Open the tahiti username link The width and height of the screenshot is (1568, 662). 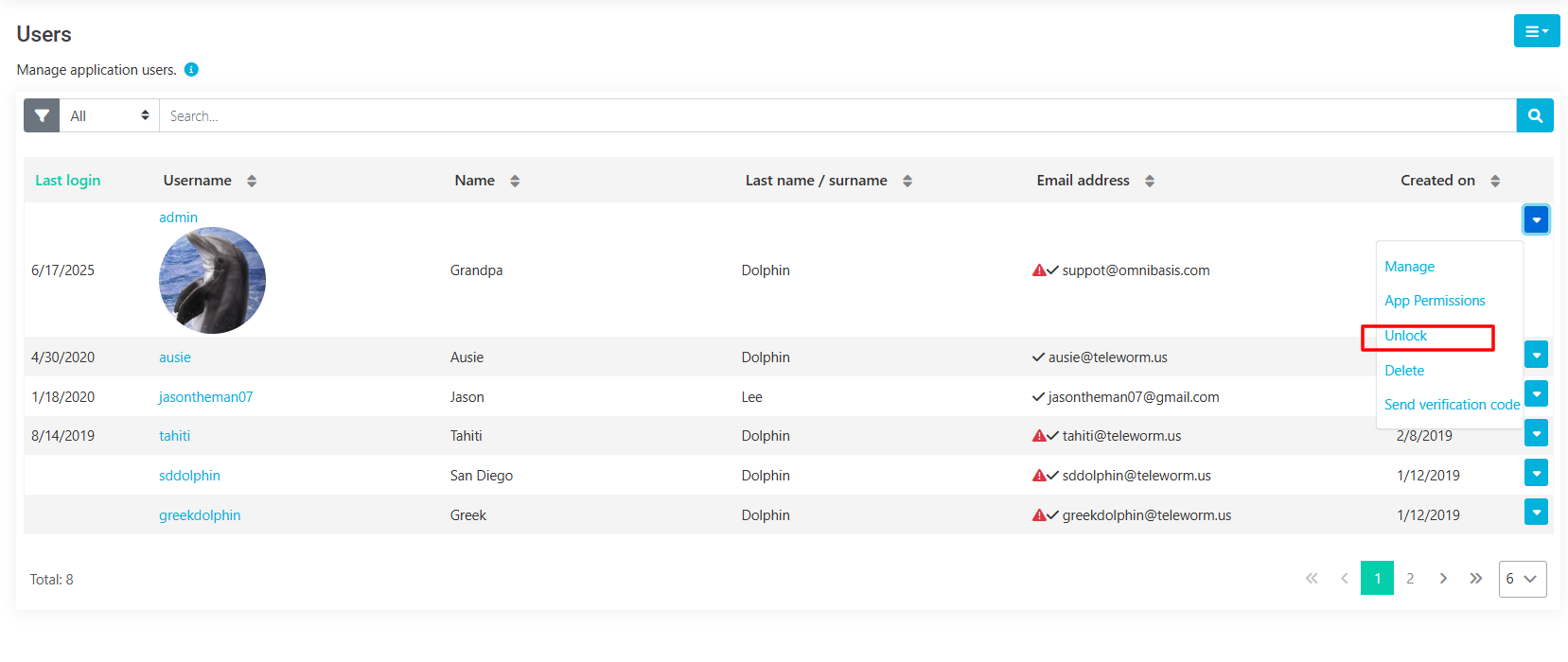[x=174, y=436]
